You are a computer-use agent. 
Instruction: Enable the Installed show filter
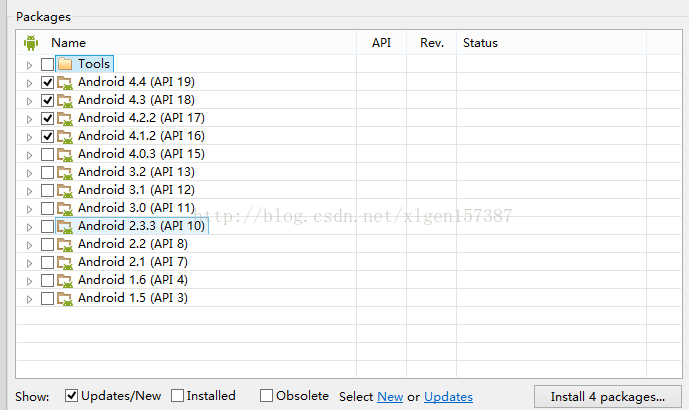178,395
